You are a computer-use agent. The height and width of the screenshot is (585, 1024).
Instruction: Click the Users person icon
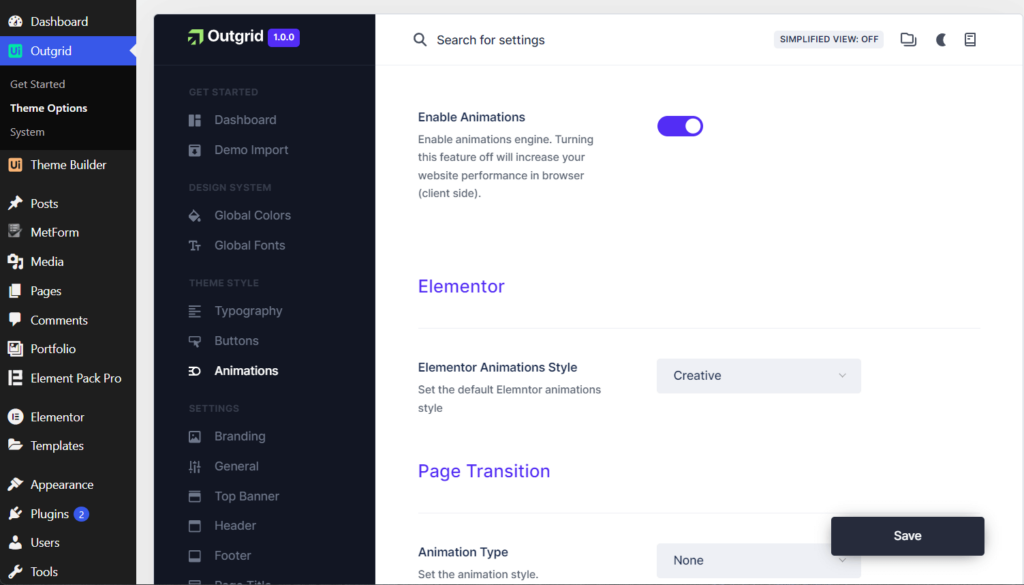[15, 543]
